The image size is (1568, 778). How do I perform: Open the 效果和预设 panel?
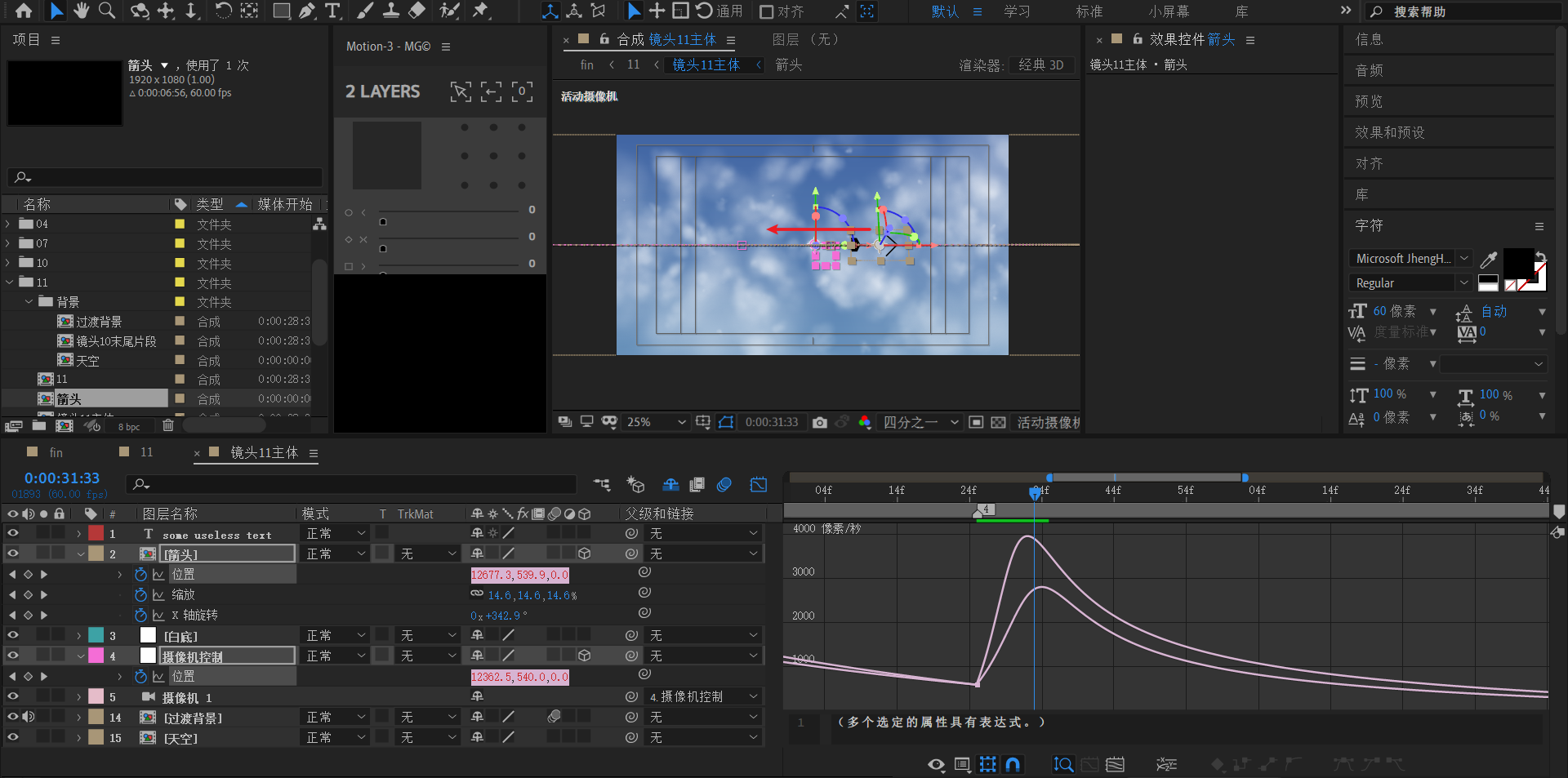[1390, 132]
